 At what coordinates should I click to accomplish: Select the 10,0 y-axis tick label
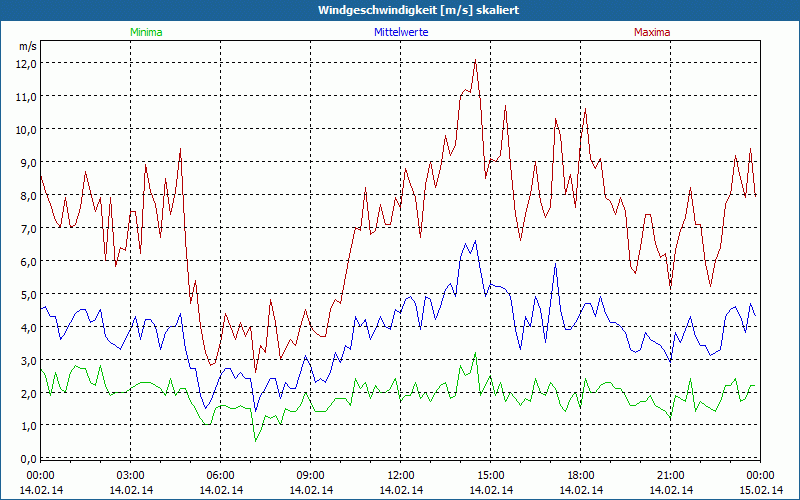pos(26,129)
